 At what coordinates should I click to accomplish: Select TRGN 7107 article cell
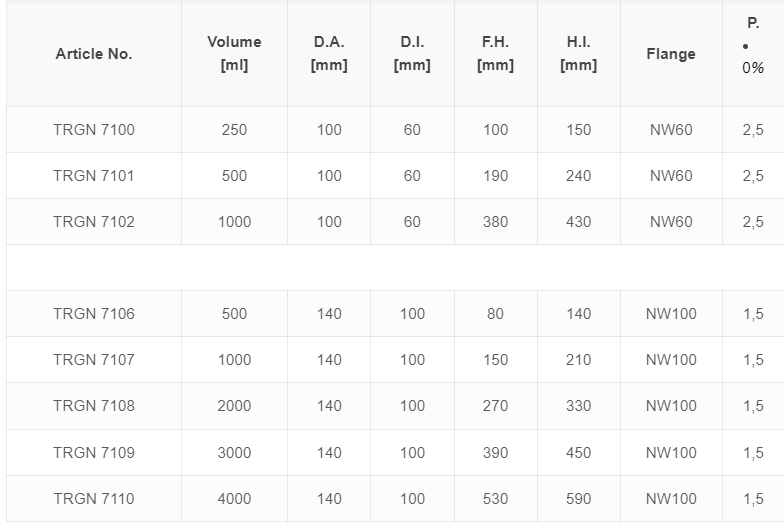tap(94, 360)
